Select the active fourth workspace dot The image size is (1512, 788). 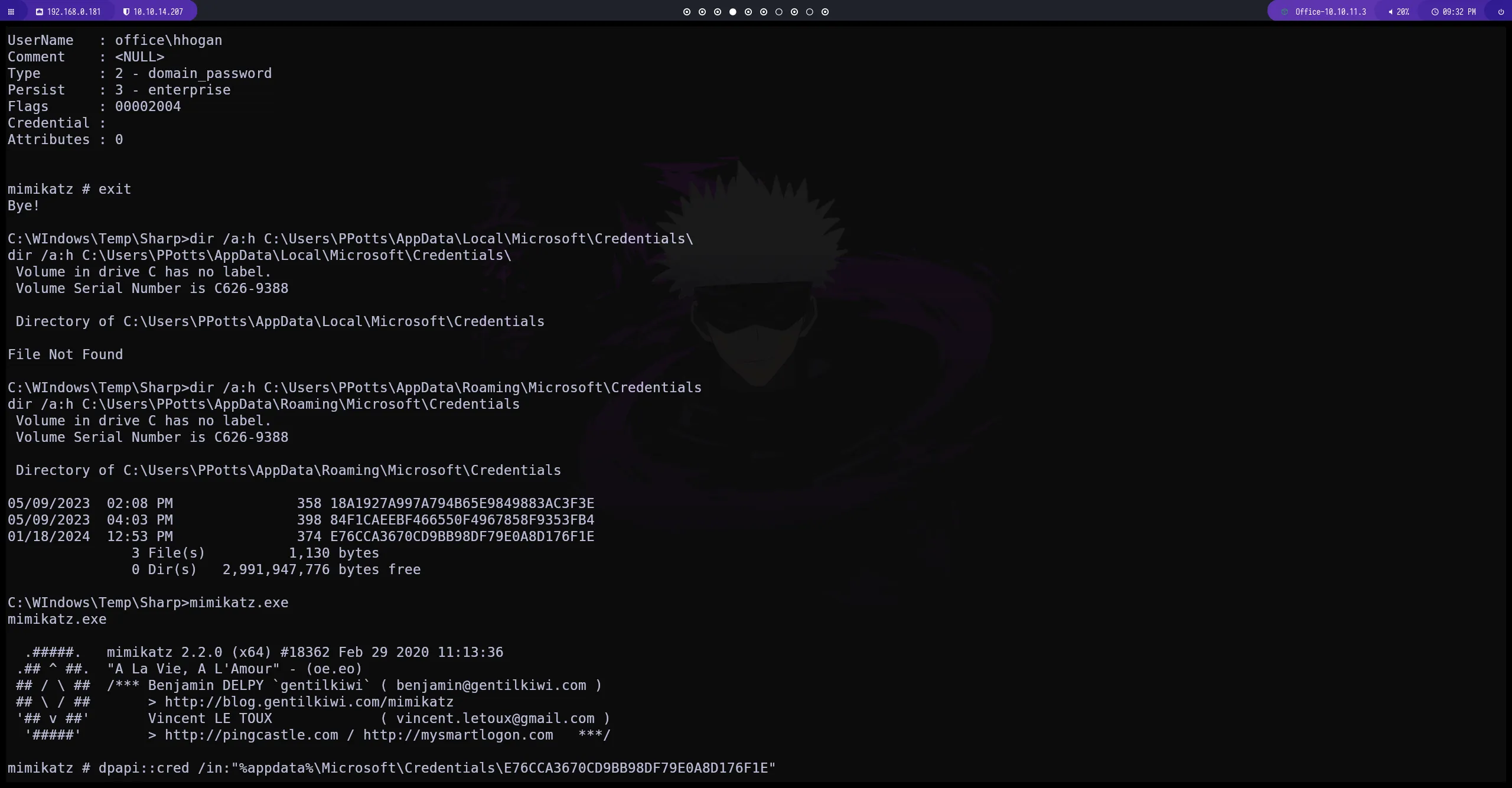pos(732,12)
